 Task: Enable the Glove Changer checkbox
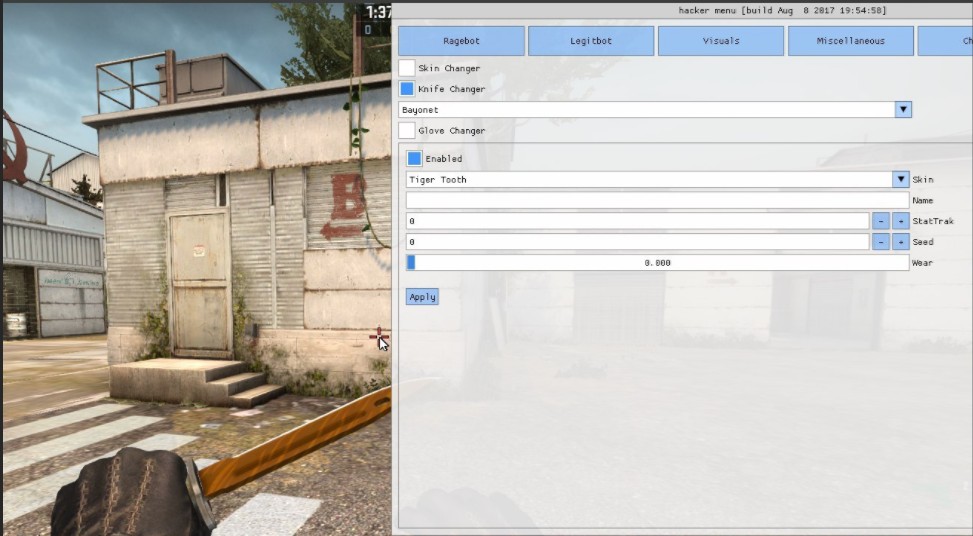pyautogui.click(x=406, y=131)
